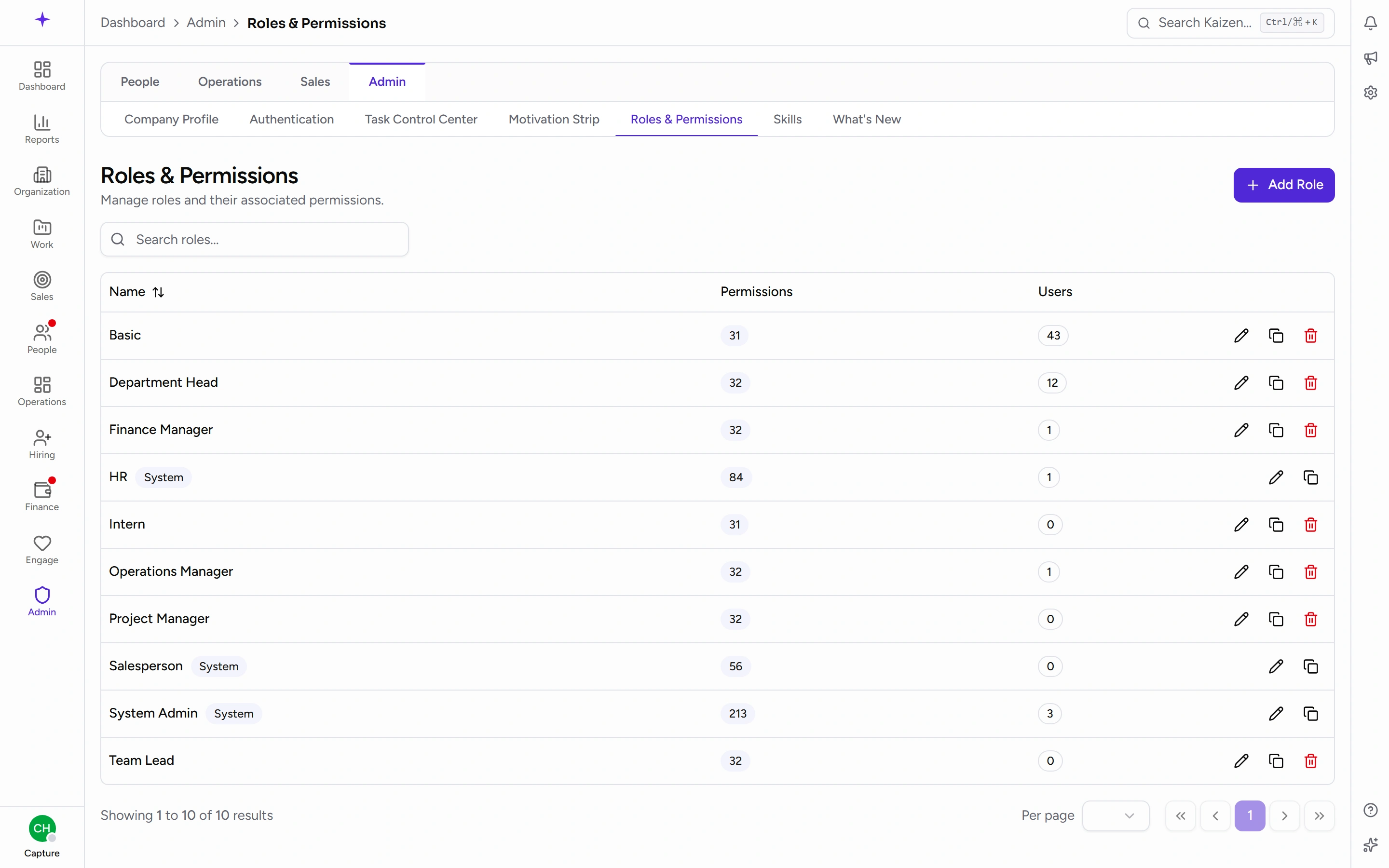
Task: Open the announcements megaphone icon
Action: 1370,57
